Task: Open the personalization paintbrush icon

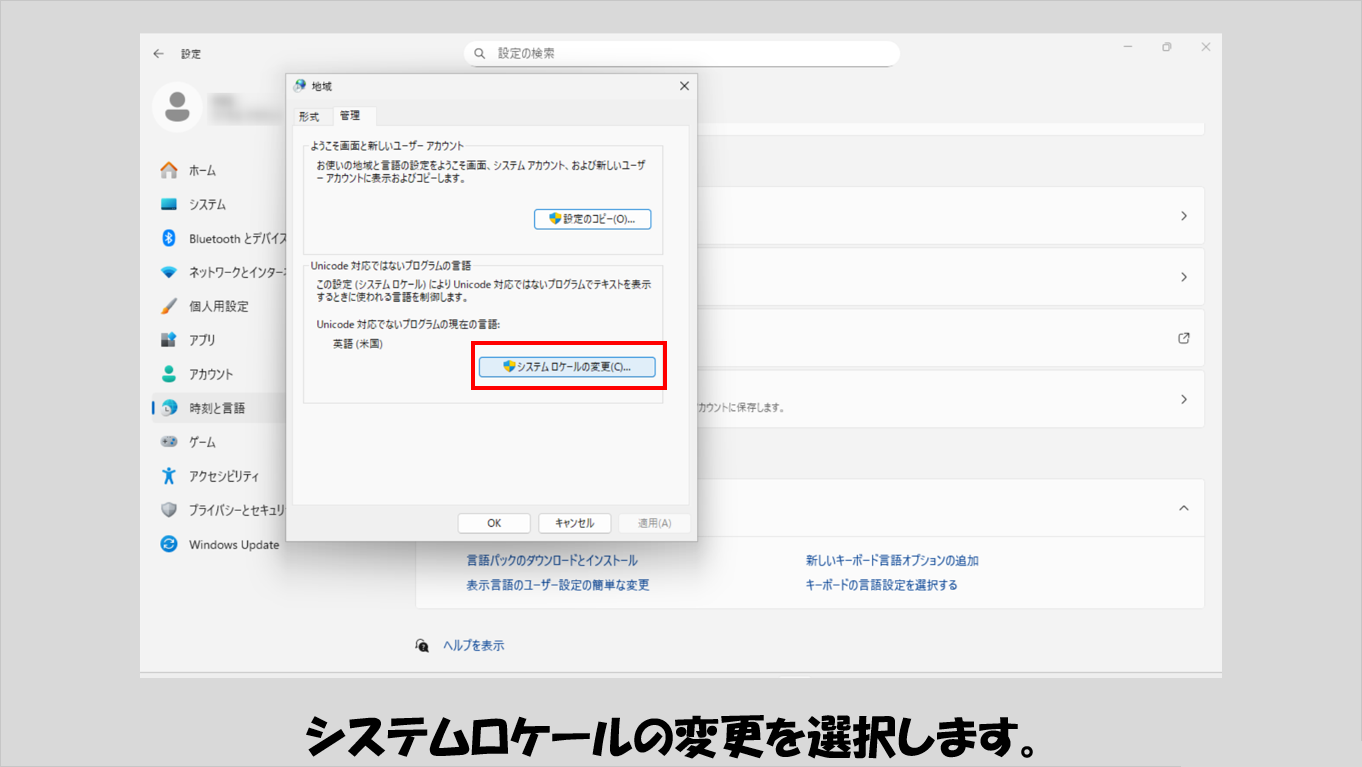Action: pos(169,306)
